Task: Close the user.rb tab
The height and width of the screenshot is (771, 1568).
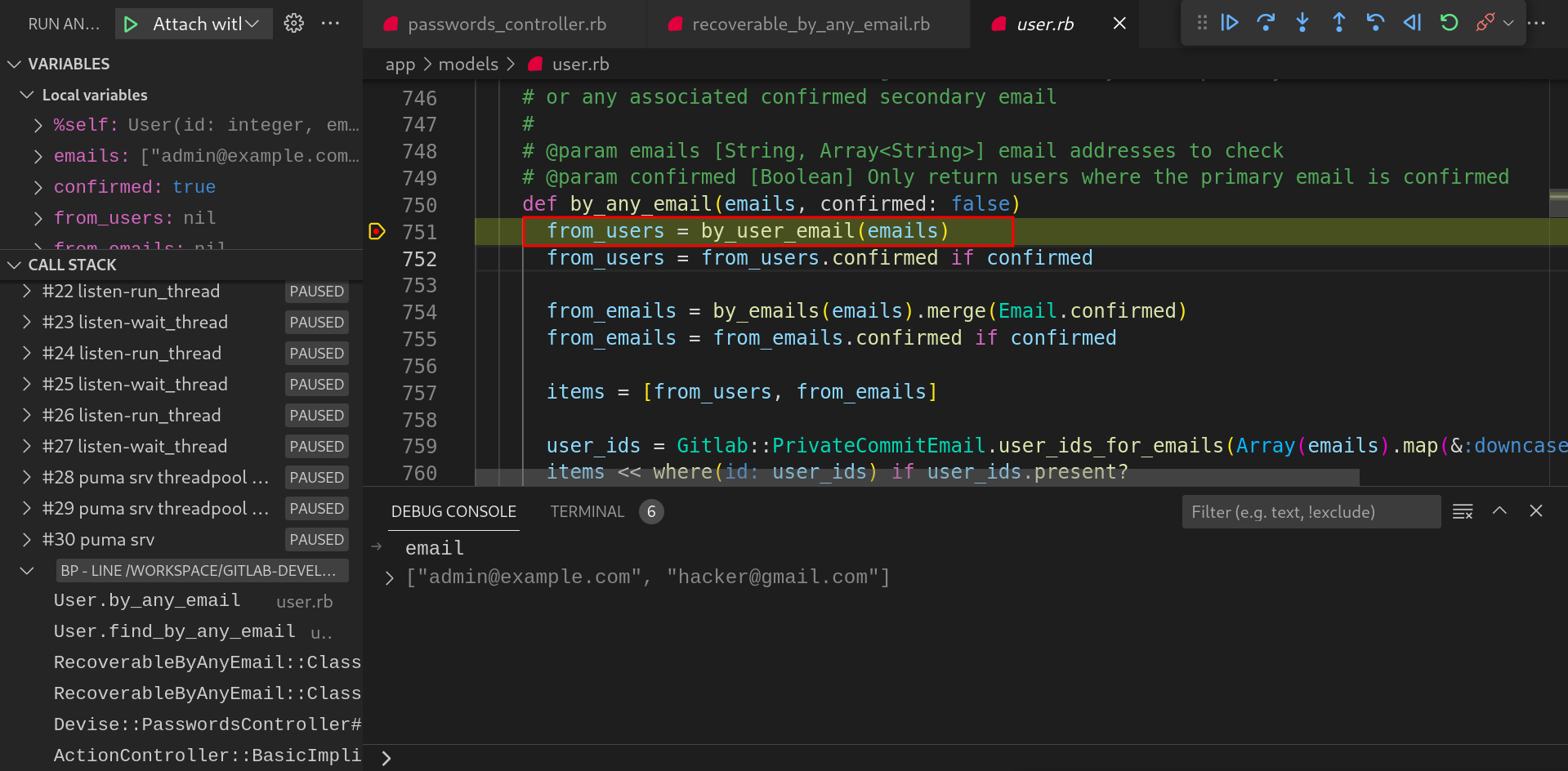Action: coord(1119,24)
